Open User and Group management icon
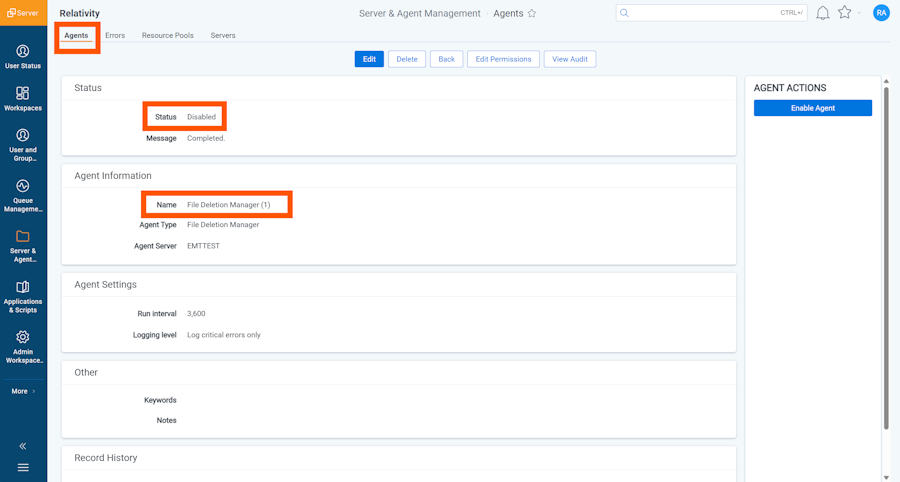Screen dimensions: 900x482 pyautogui.click(x=22, y=144)
